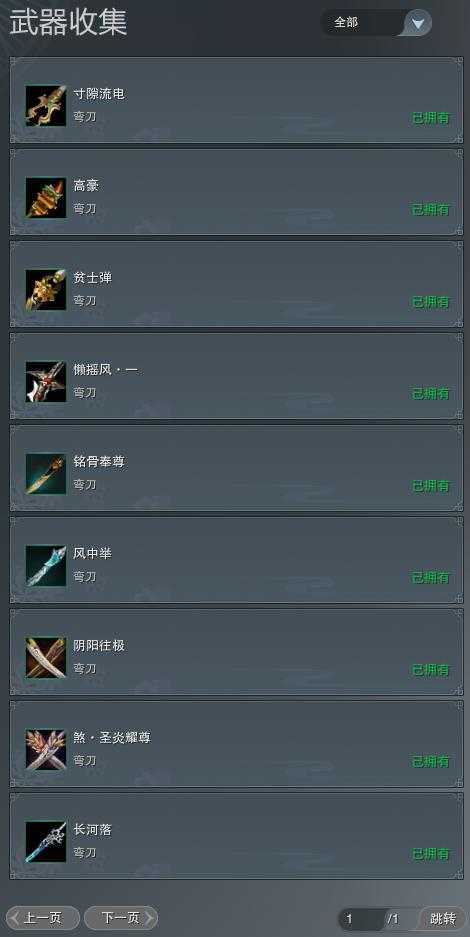Click the 寸隙流电 weapon icon
This screenshot has width=470, height=937.
click(46, 106)
